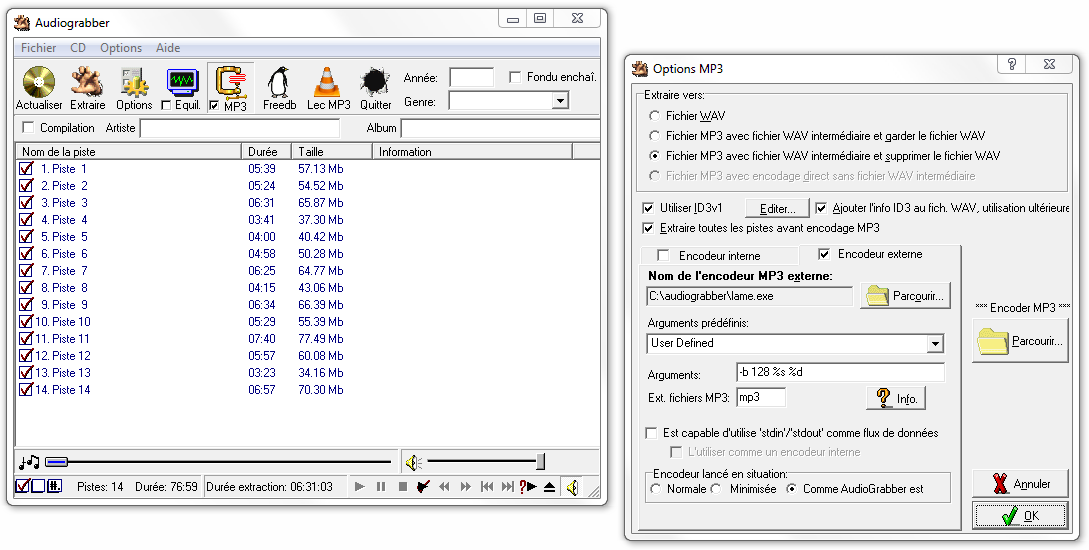Screen dimensions: 1089x550
Task: Click the rewind playback button
Action: tap(444, 487)
